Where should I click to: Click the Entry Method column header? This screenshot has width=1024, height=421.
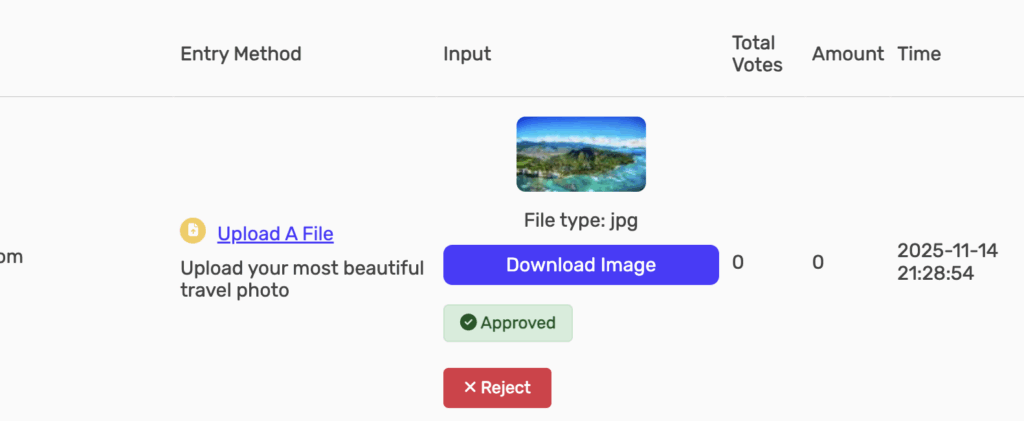click(x=240, y=54)
